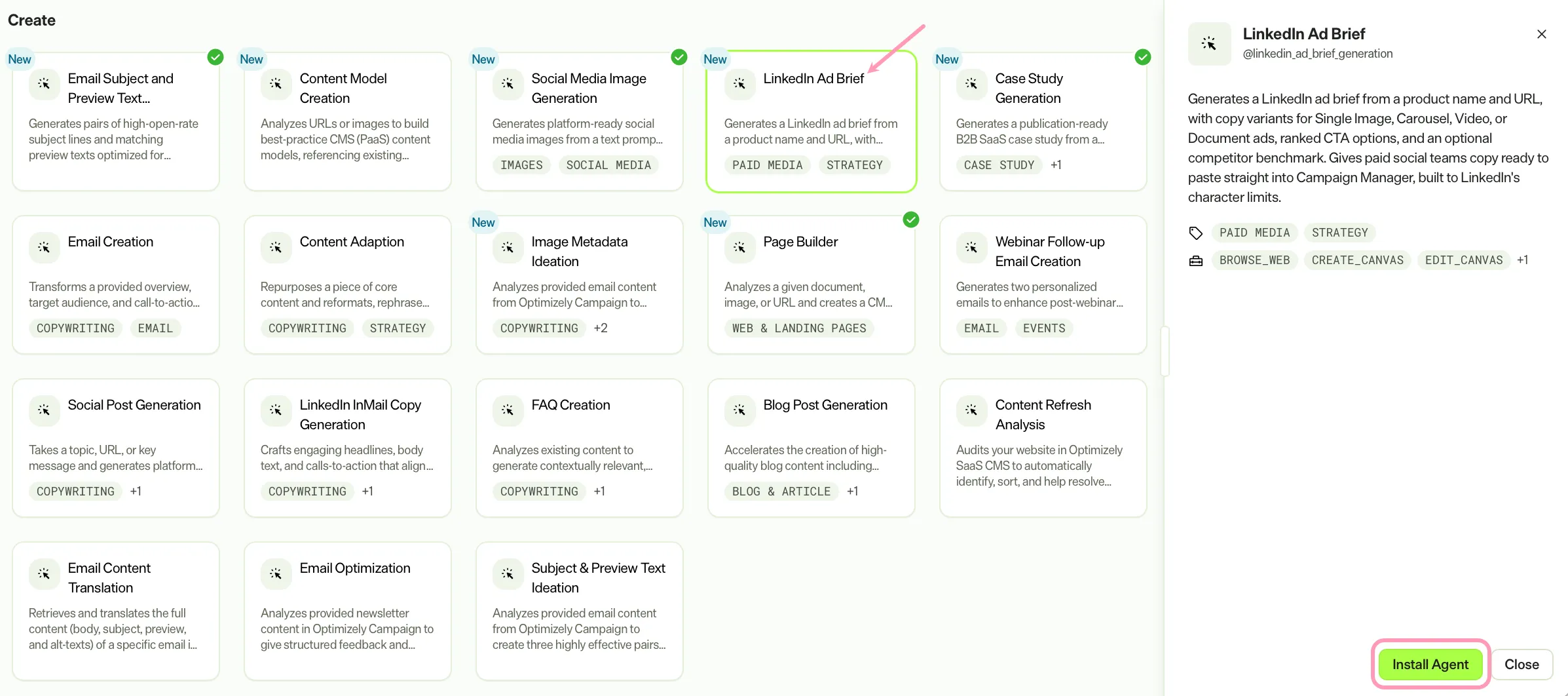
Task: Click the Social Media Image Generation agent icon
Action: (x=508, y=84)
